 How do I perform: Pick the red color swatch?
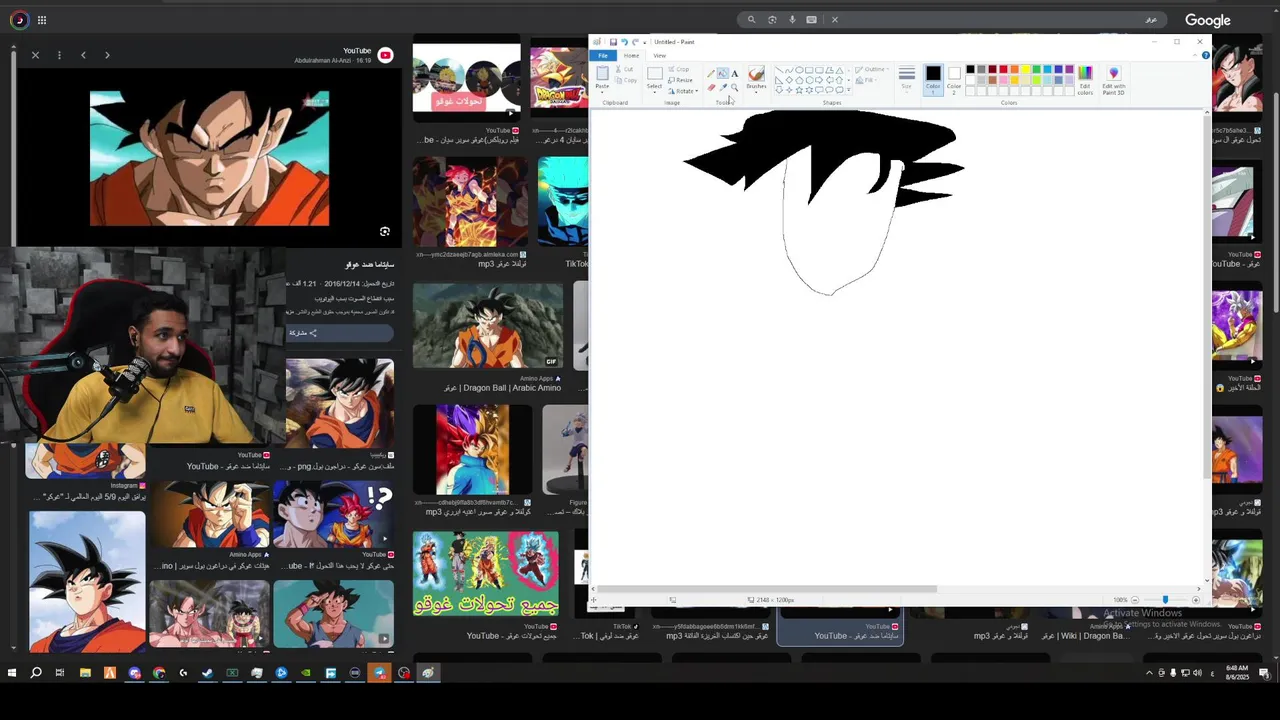1003,69
